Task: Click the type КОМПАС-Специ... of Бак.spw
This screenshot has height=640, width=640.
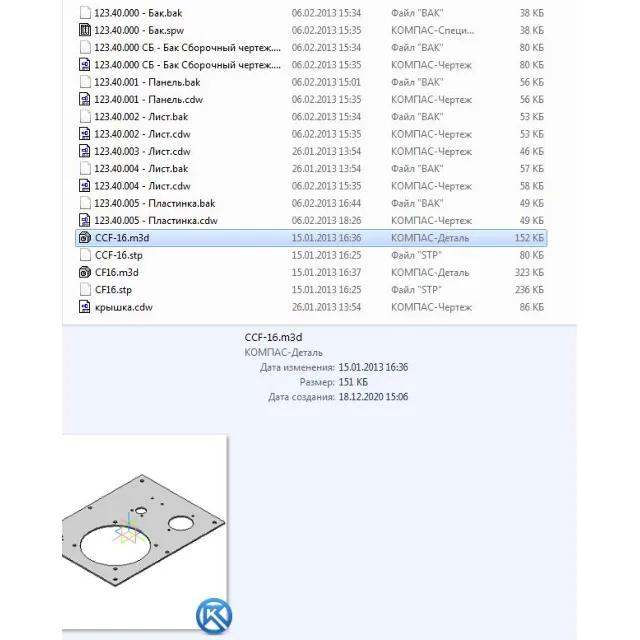Action: pyautogui.click(x=433, y=31)
